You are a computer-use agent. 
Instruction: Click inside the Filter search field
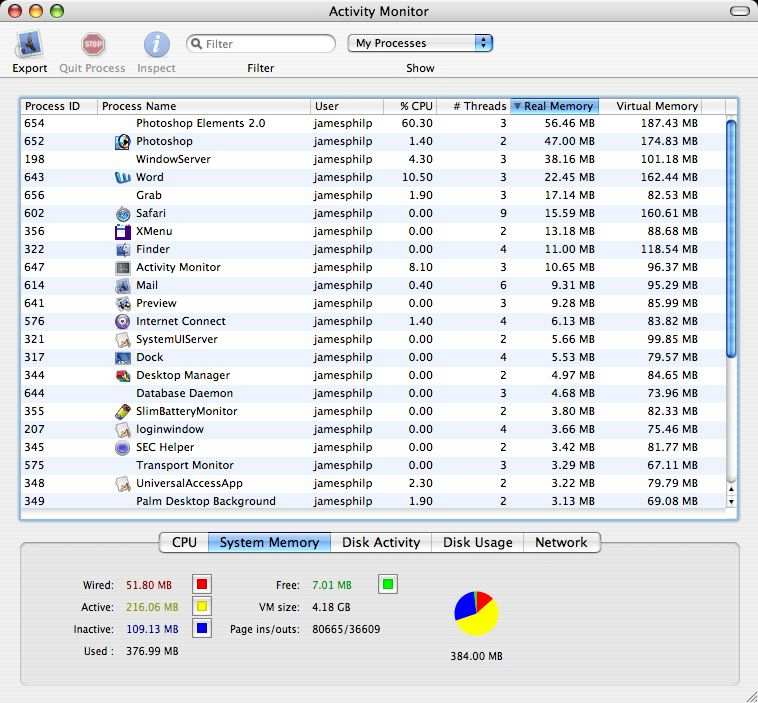[261, 44]
